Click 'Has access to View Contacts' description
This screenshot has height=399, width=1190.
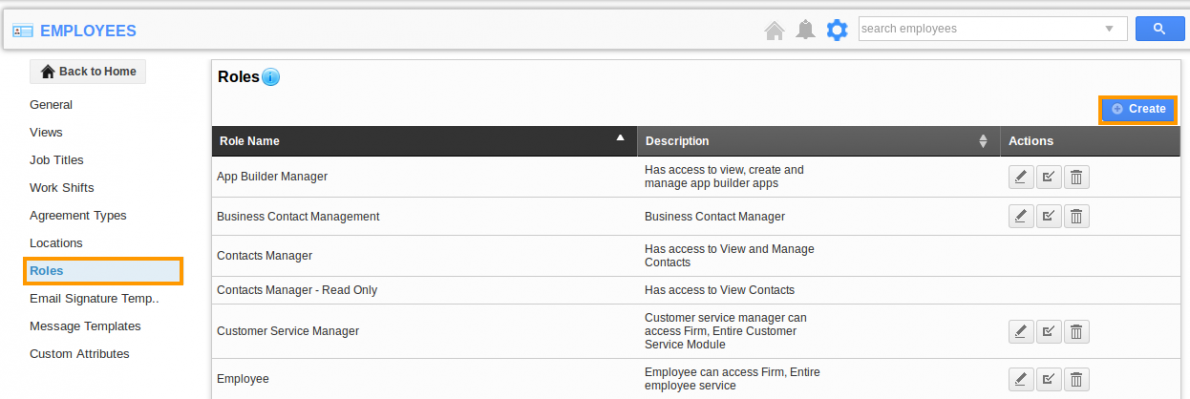pos(719,290)
